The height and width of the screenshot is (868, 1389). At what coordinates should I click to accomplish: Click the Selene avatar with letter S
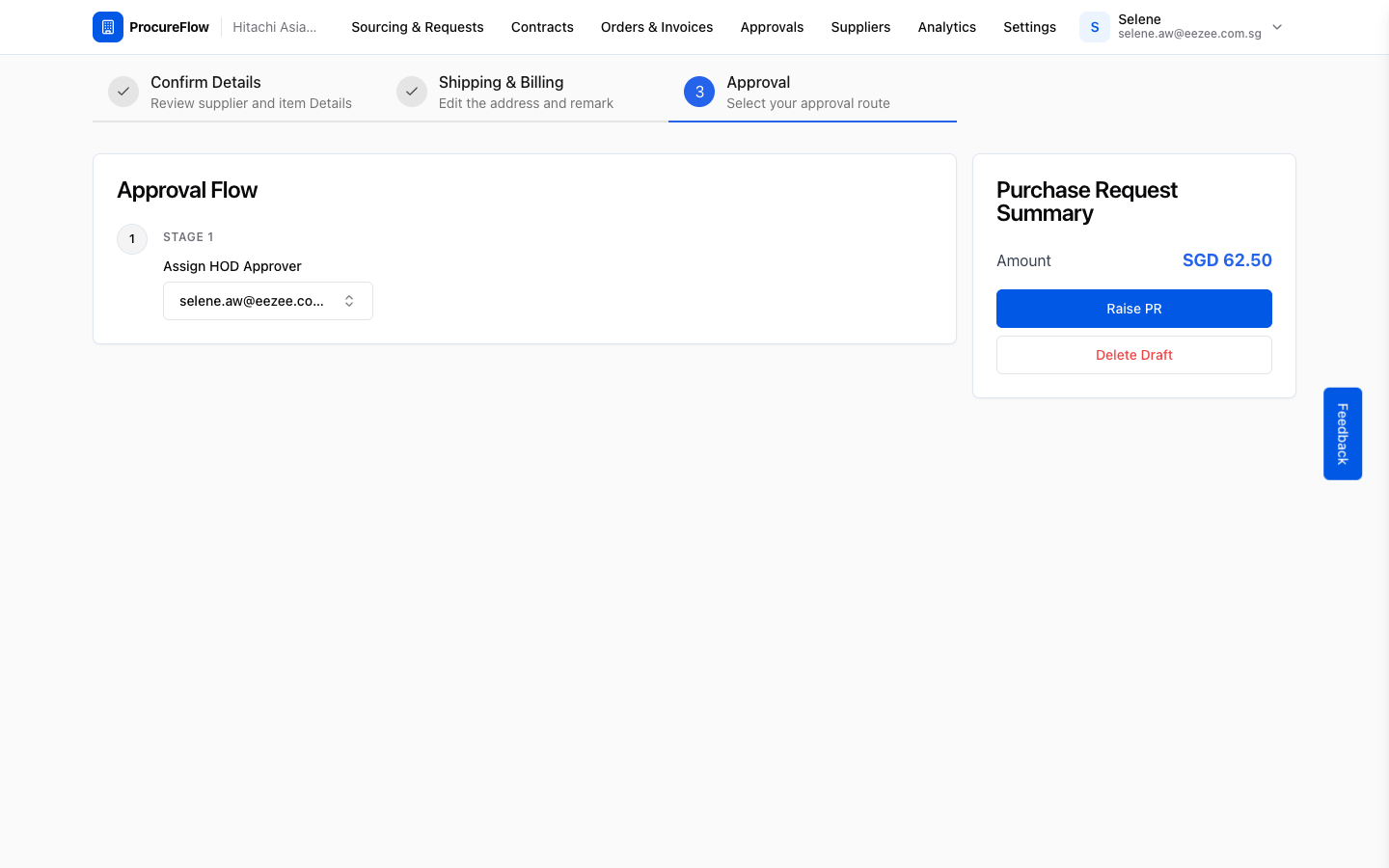coord(1095,27)
